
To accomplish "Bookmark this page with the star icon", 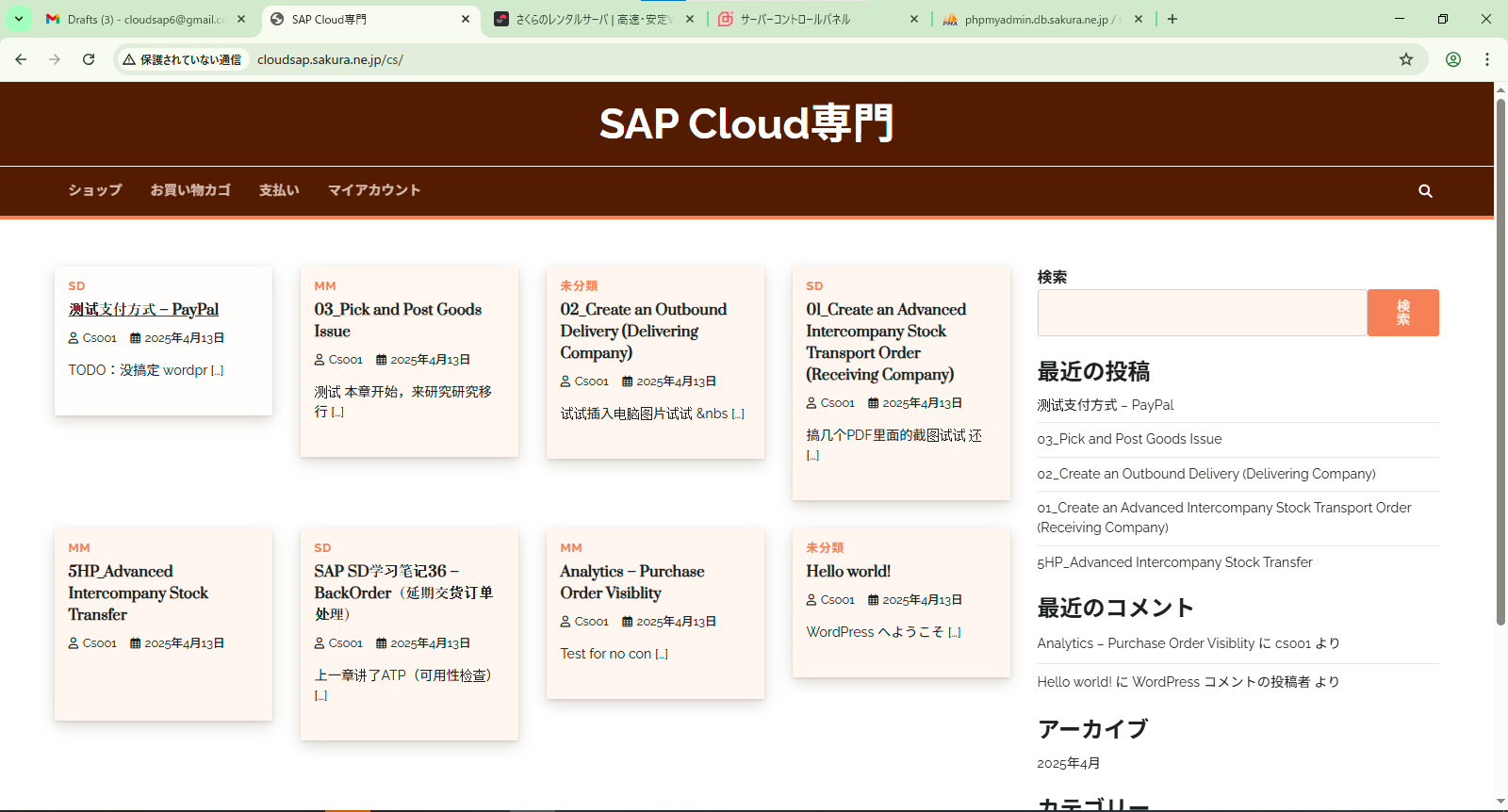I will coord(1406,59).
